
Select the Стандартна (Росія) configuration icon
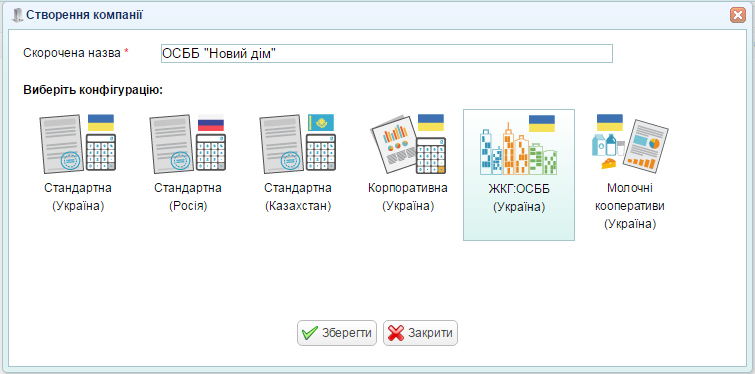187,144
